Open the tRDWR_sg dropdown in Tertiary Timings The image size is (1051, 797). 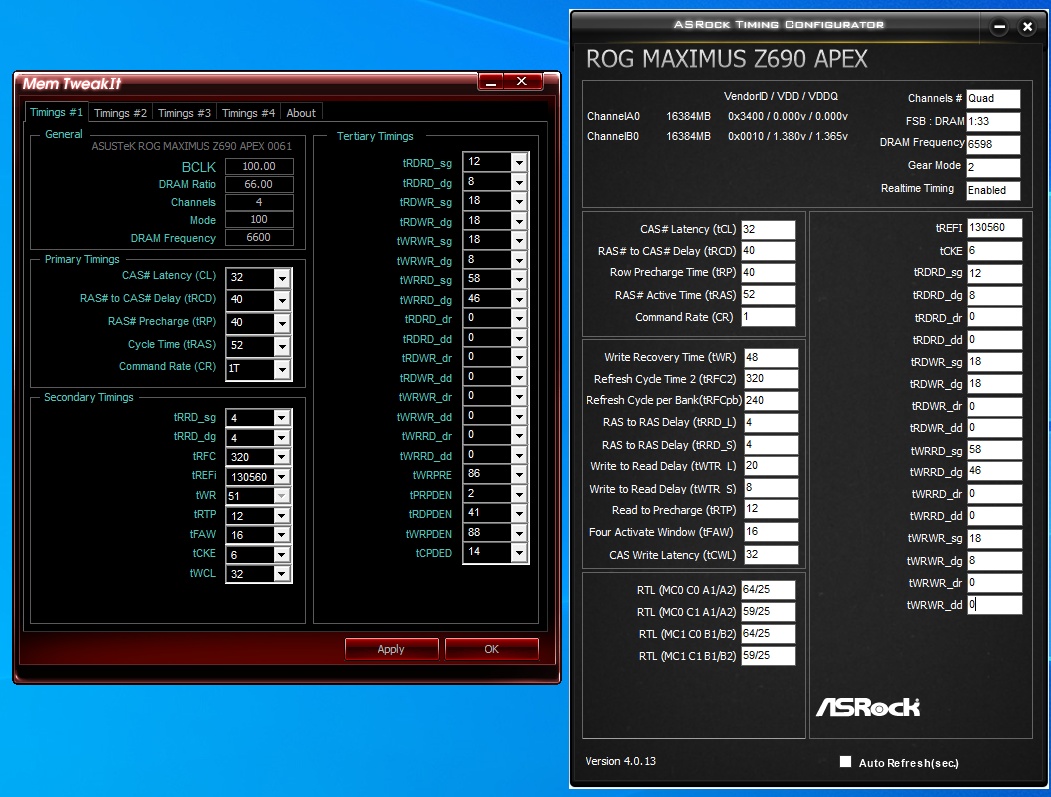(519, 201)
